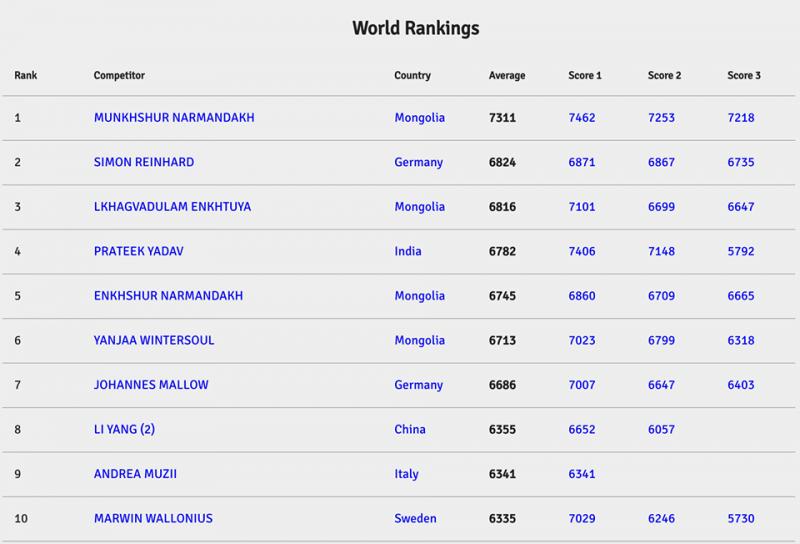Open the India country link
The height and width of the screenshot is (544, 800).
(408, 252)
